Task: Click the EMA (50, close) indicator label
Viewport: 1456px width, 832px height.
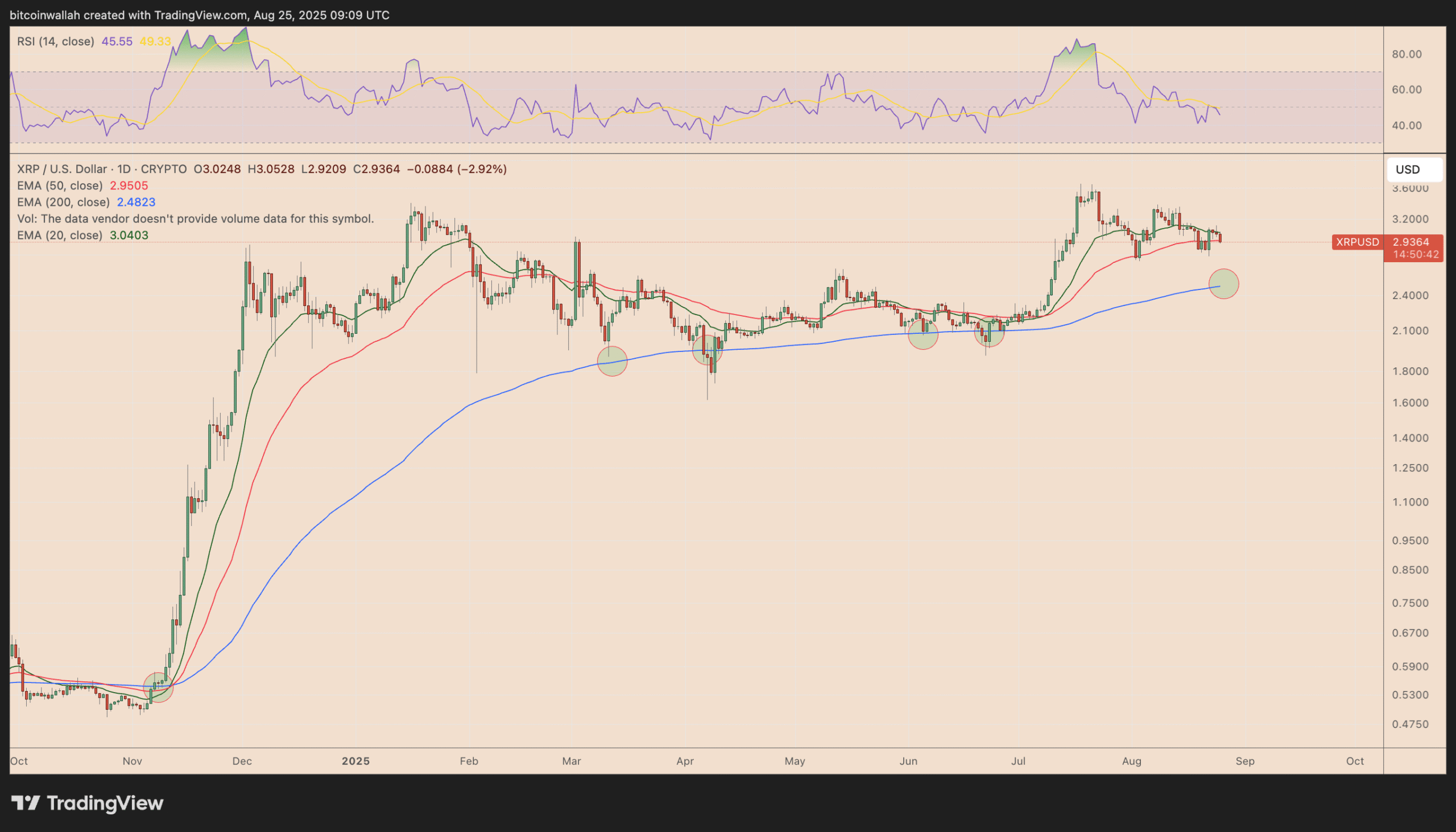Action: point(59,185)
